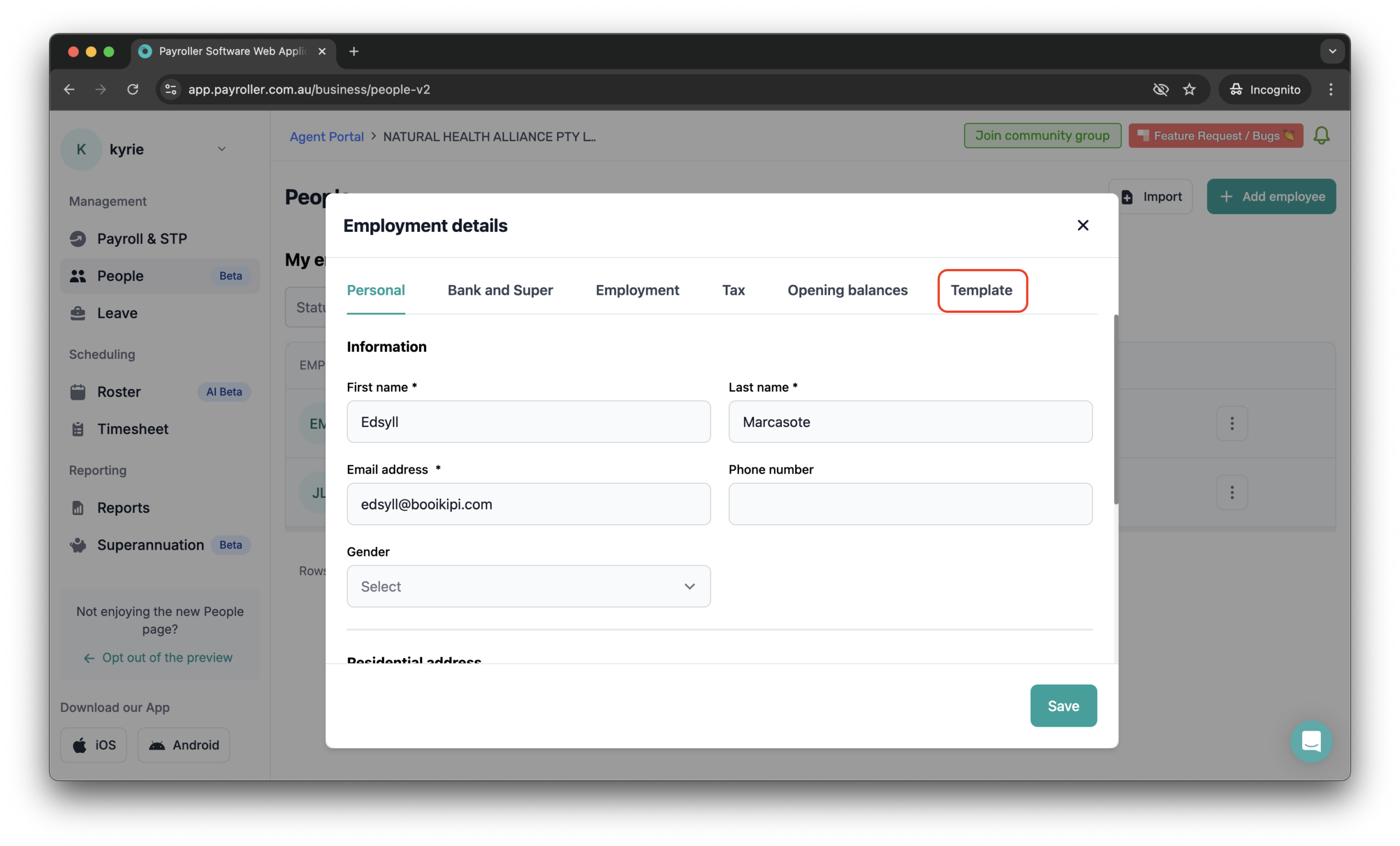Open the Gender Select dropdown

tap(528, 586)
